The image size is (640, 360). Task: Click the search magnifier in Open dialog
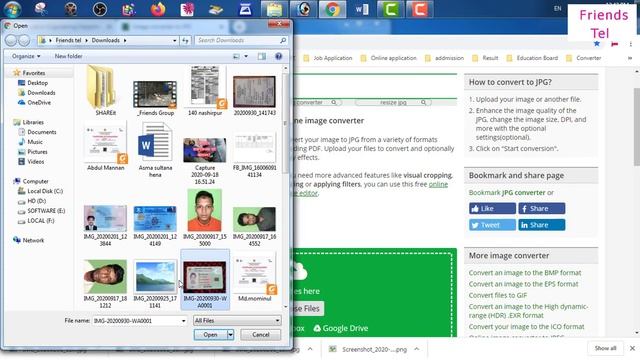[x=283, y=40]
